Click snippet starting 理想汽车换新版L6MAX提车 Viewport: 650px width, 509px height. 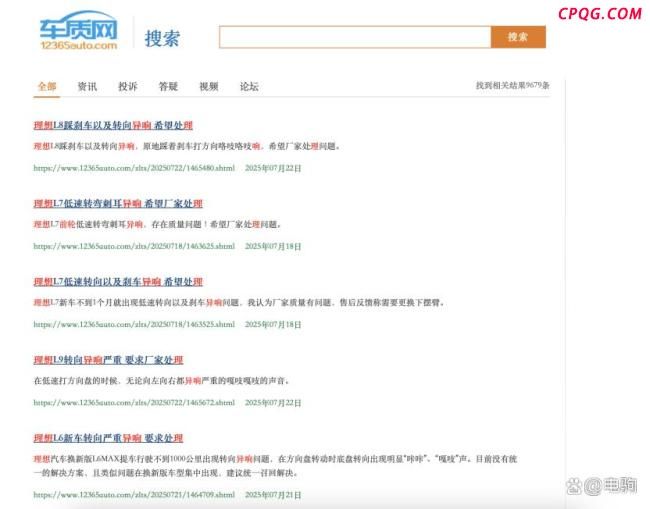275,466
